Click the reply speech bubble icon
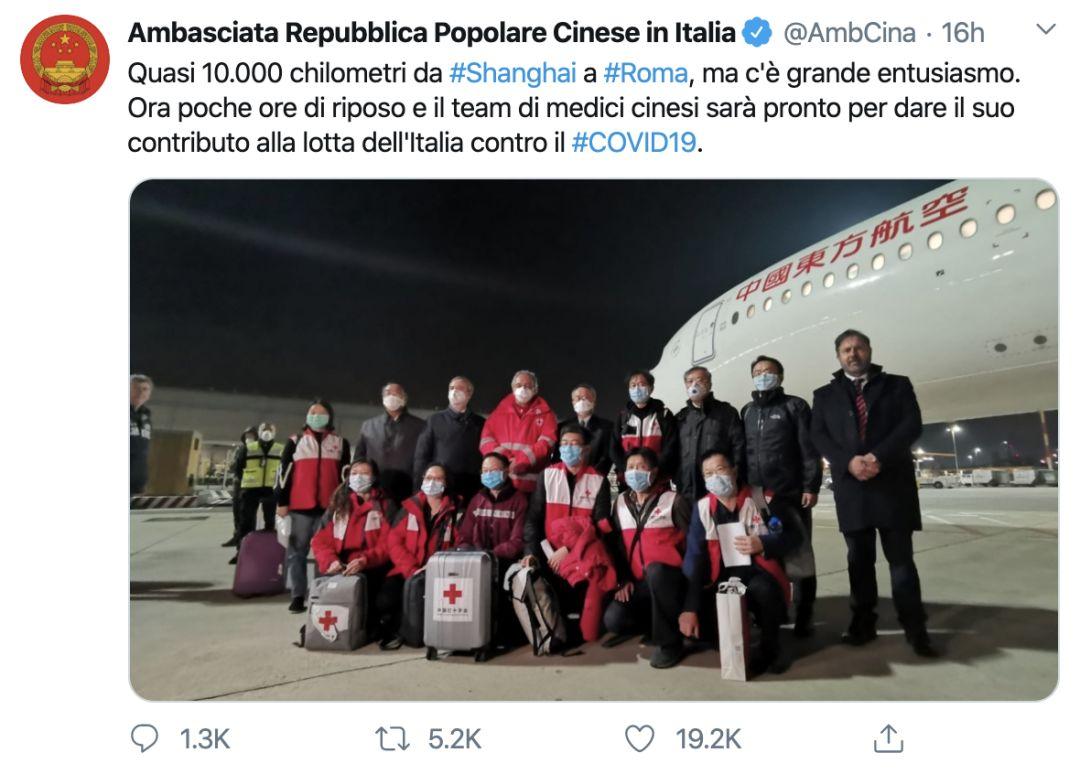1080x774 pixels. [145, 739]
